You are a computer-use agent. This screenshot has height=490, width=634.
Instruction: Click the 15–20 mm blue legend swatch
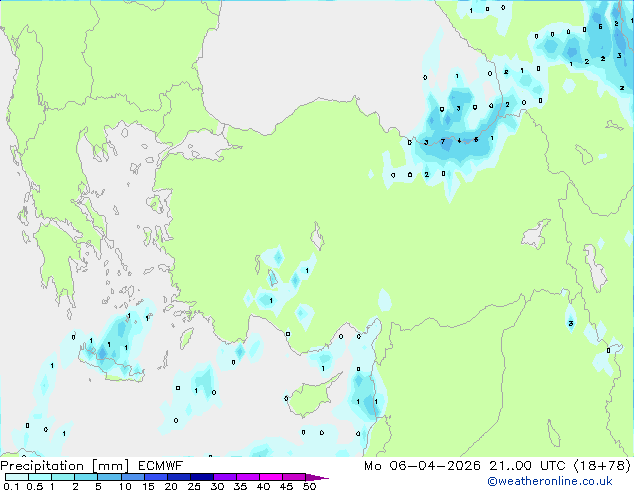coord(156,477)
